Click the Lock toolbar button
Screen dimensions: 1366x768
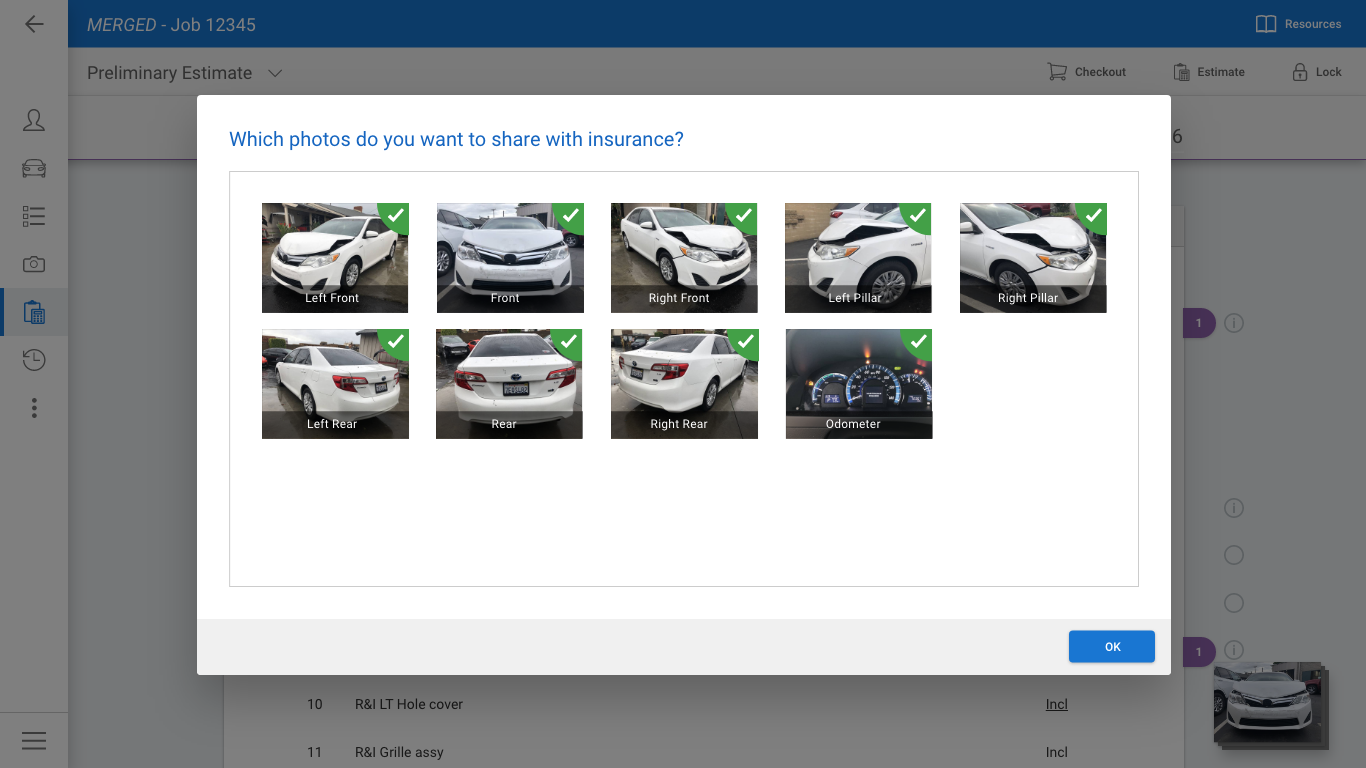[1316, 72]
